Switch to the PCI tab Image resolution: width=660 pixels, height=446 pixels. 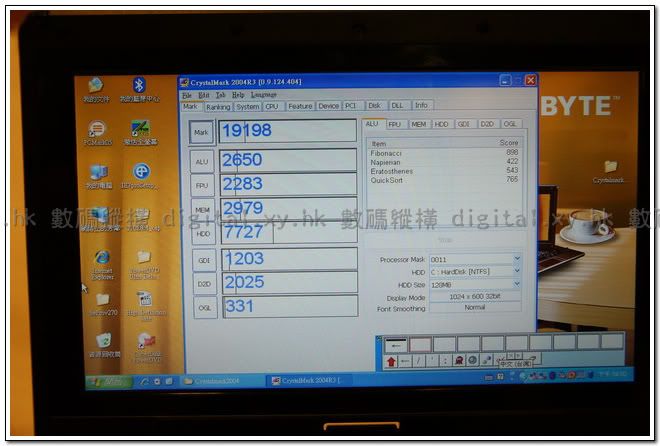[x=353, y=106]
